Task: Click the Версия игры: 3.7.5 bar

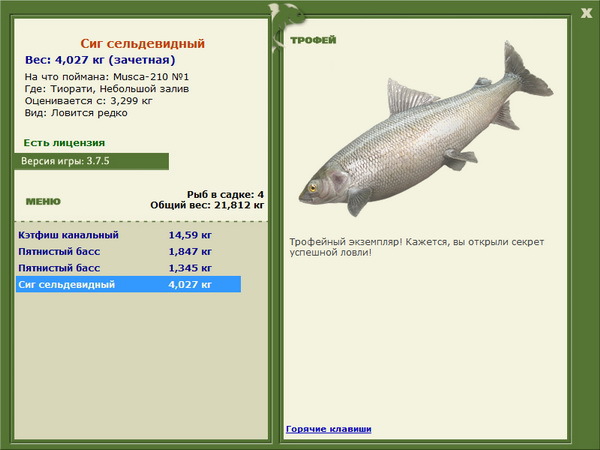Action: tap(91, 161)
